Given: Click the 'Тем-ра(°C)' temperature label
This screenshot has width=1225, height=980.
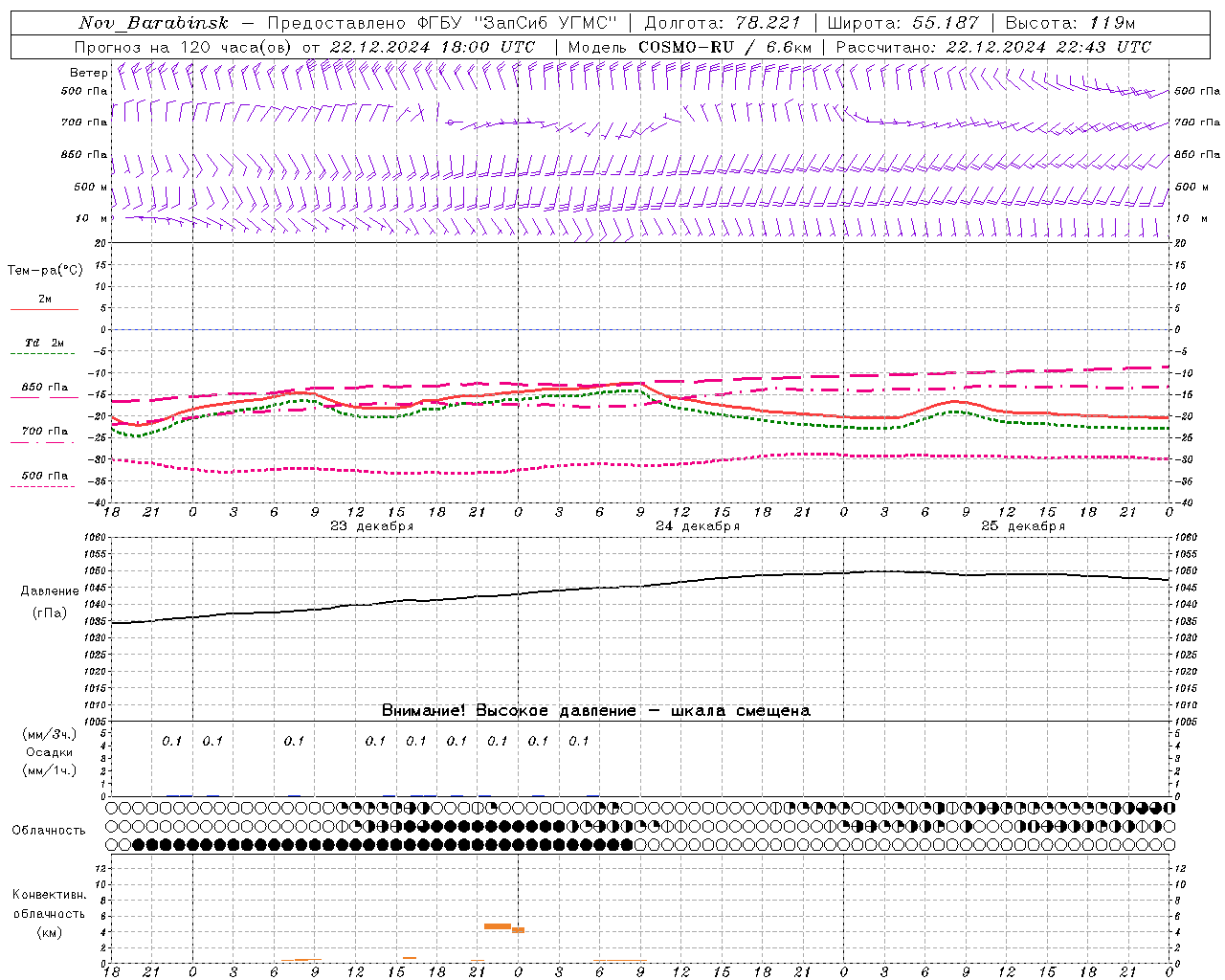Looking at the screenshot, I should 45,271.
